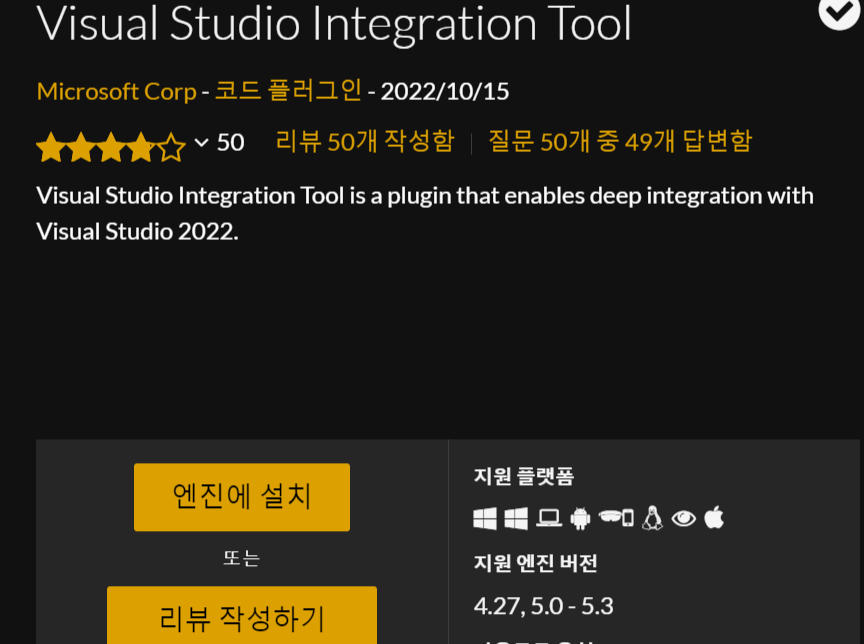Click the Apple logo platform icon

tap(714, 517)
